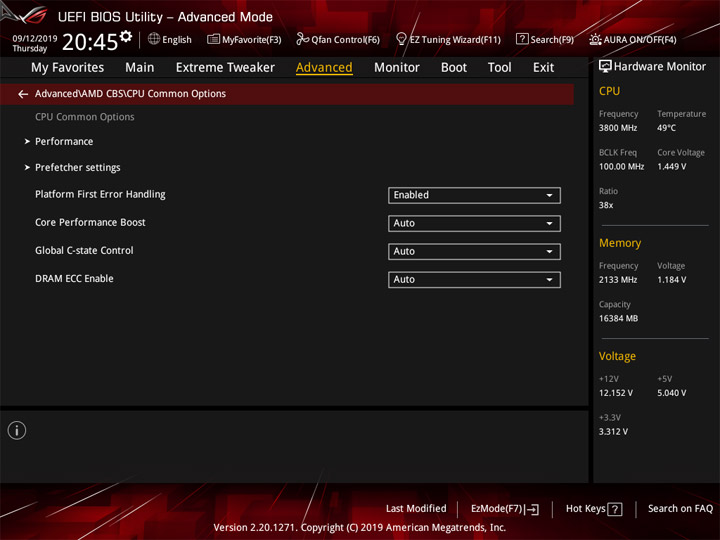Switch to EzMode(F7)
Viewport: 720px width, 540px height.
click(x=505, y=509)
